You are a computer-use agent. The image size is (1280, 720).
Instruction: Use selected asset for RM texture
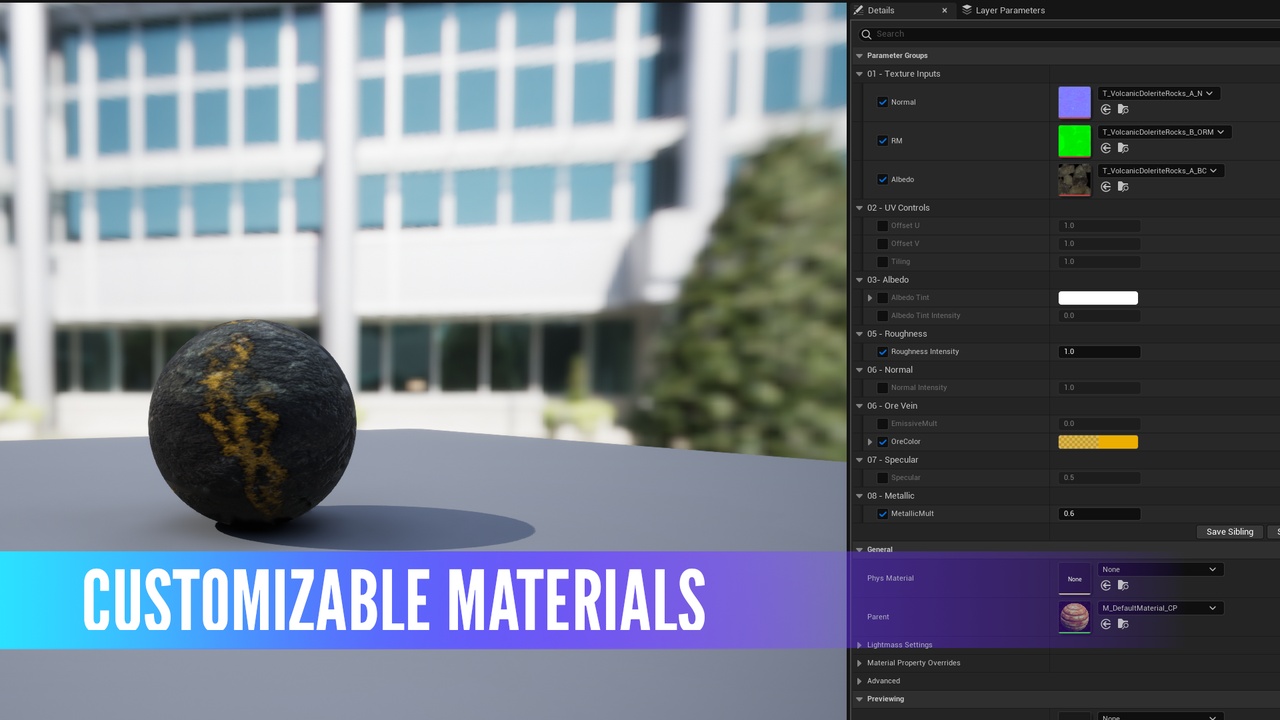tap(1106, 148)
